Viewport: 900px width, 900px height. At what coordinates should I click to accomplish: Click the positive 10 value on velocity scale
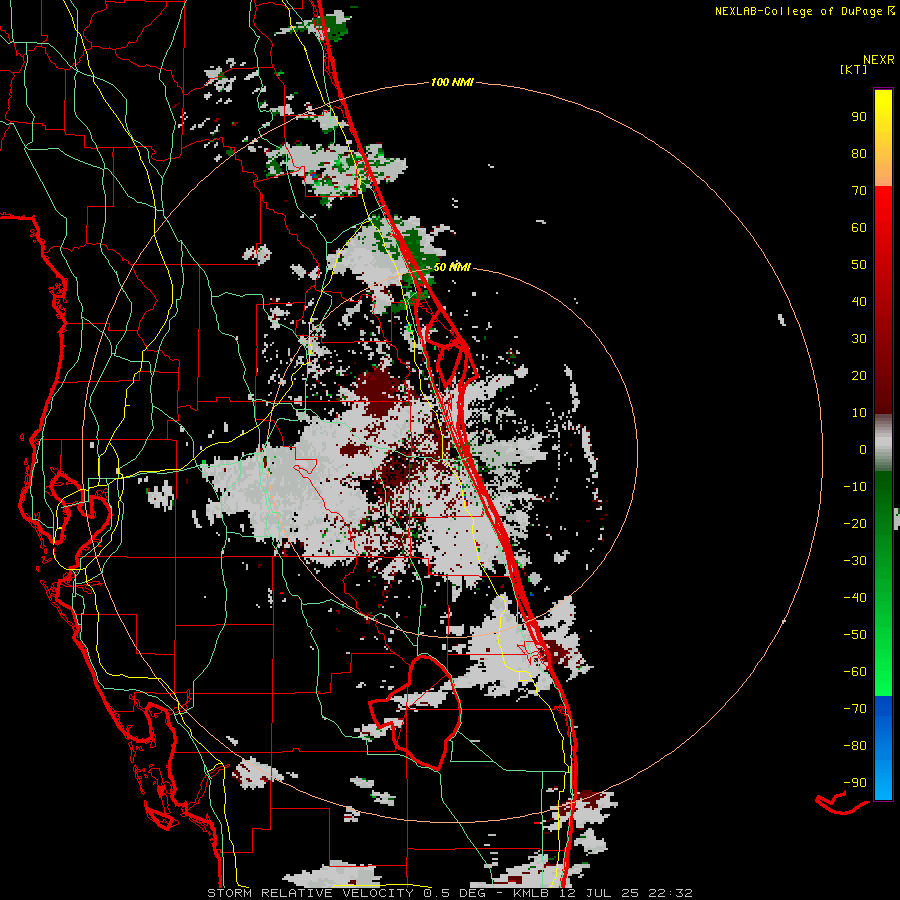[859, 413]
